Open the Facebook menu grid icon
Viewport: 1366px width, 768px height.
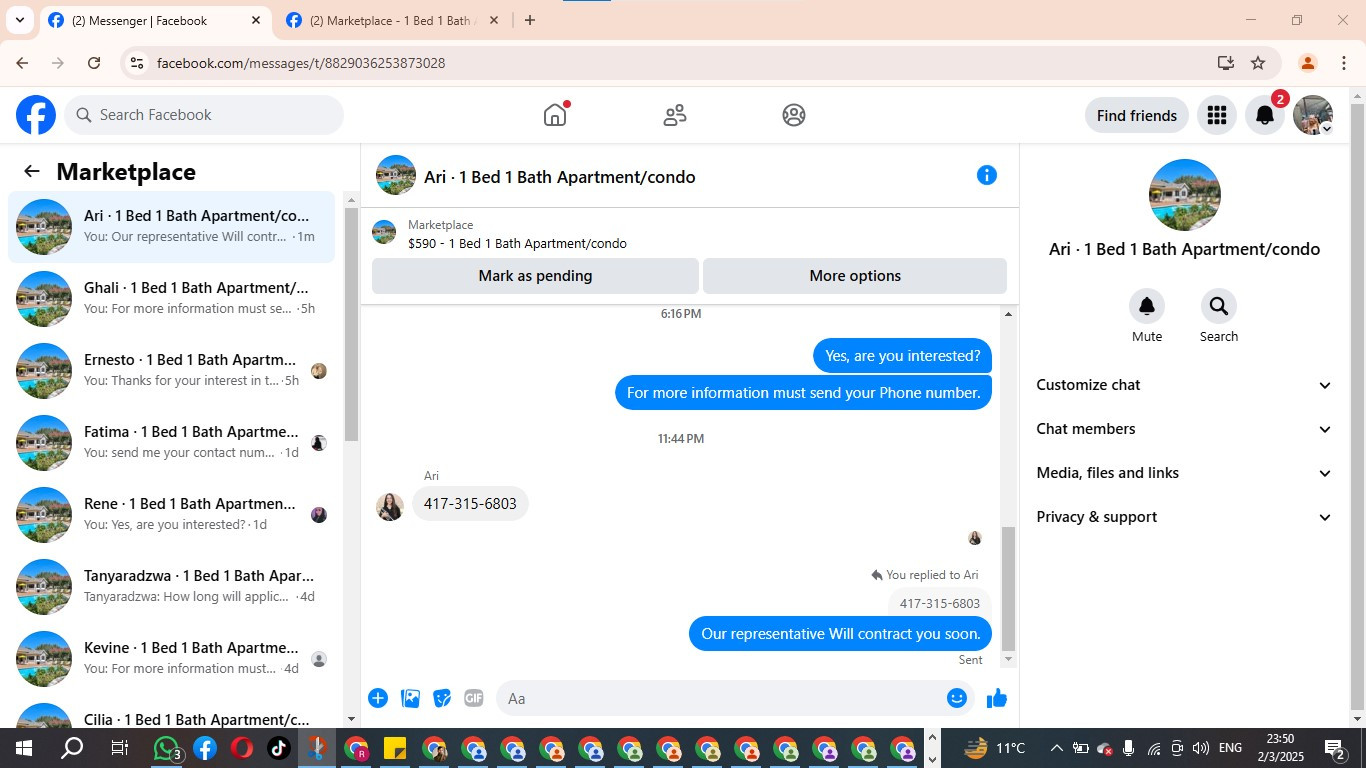click(x=1217, y=115)
